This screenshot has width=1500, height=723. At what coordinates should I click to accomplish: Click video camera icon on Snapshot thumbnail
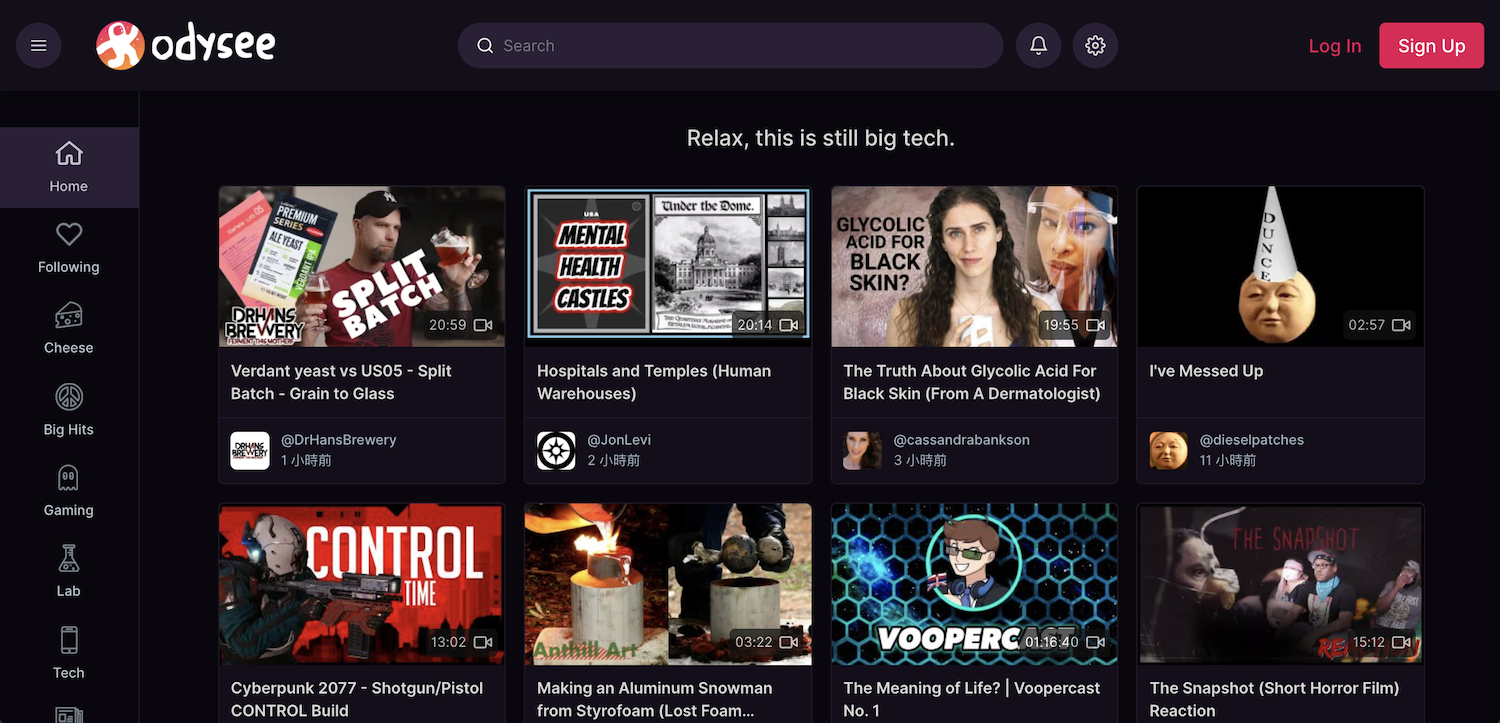tap(1401, 642)
